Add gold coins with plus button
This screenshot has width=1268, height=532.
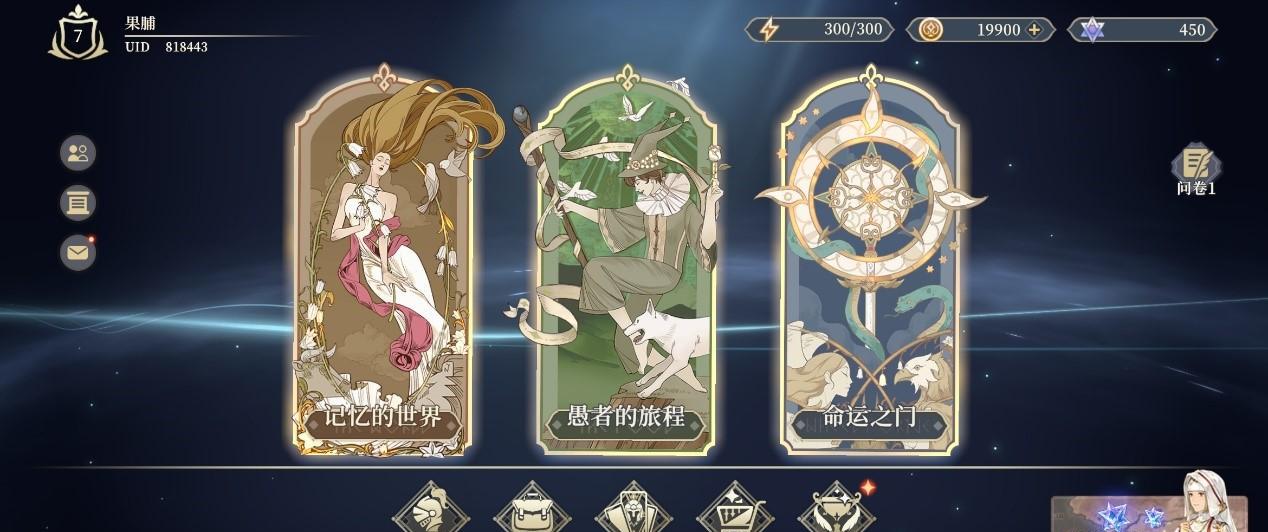coord(1034,29)
